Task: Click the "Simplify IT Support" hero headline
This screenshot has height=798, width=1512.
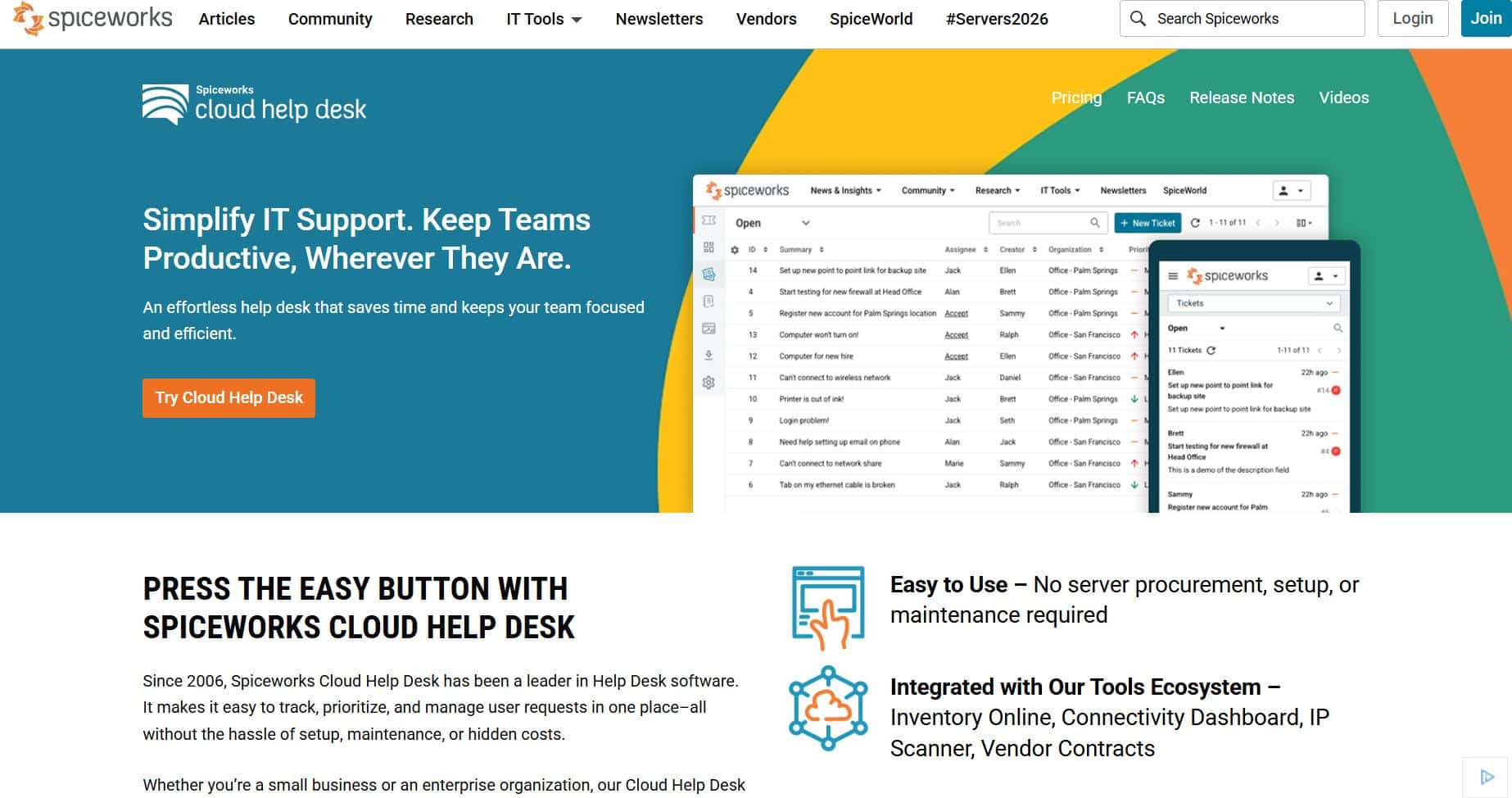Action: [x=367, y=239]
